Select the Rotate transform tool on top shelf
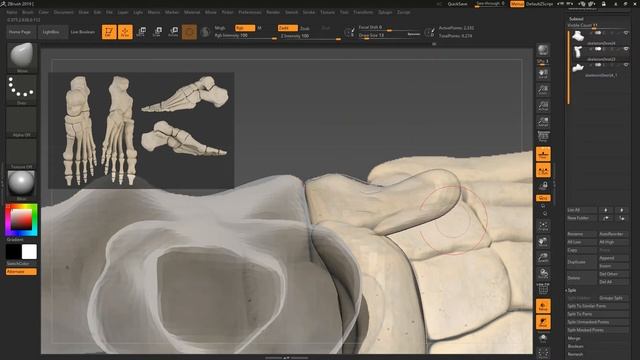This screenshot has width=640, height=360. (173, 32)
